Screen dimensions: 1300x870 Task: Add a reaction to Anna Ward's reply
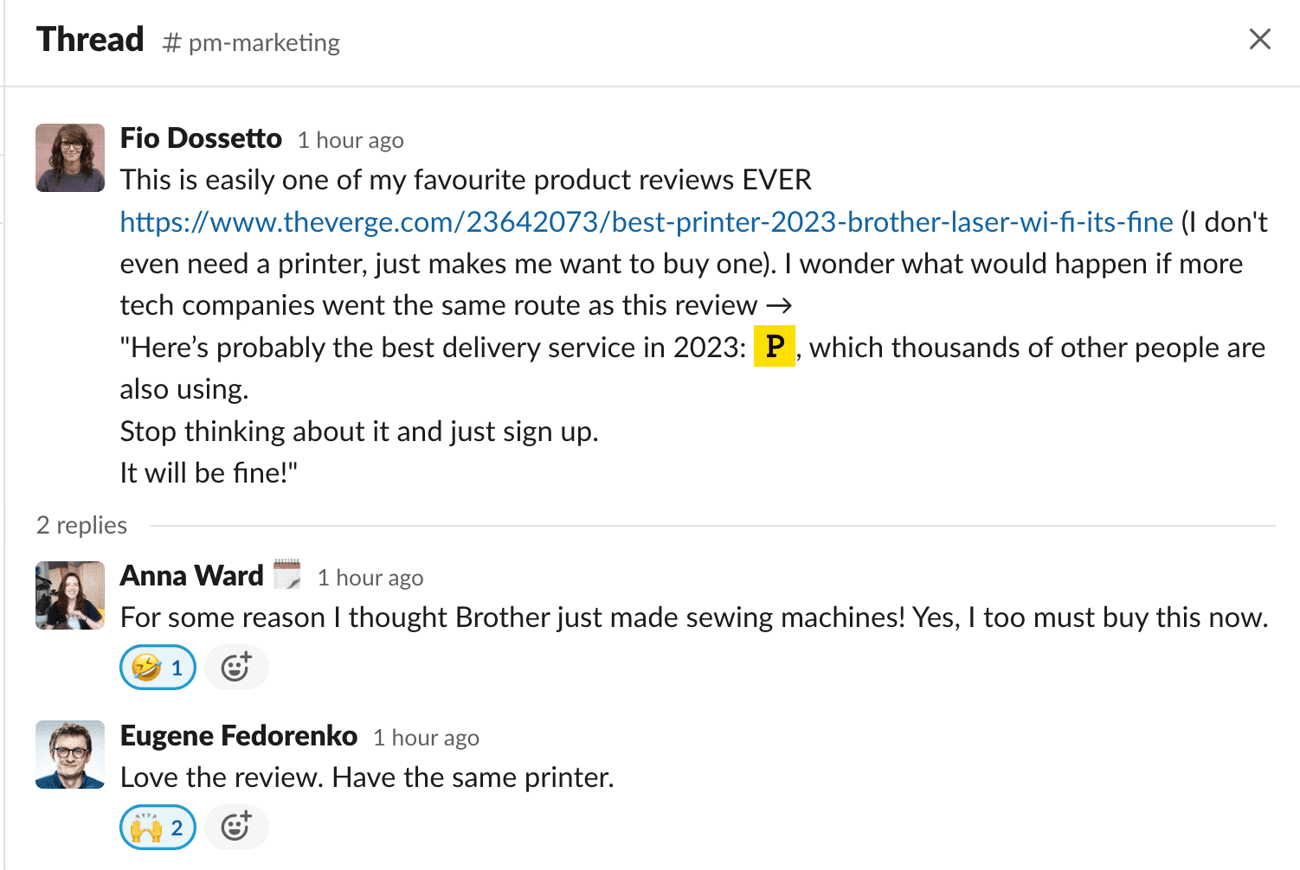[x=236, y=667]
